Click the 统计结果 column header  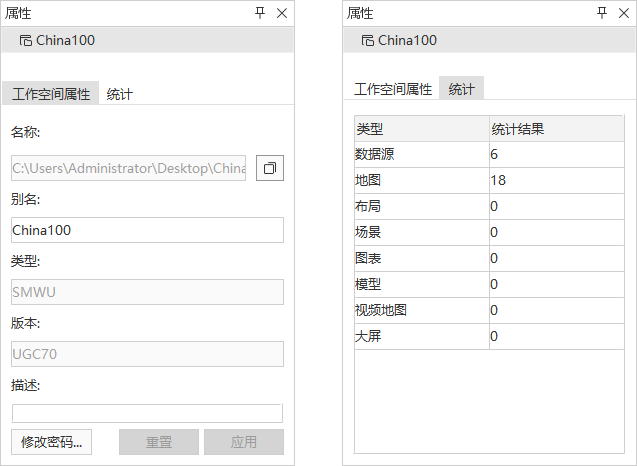555,129
